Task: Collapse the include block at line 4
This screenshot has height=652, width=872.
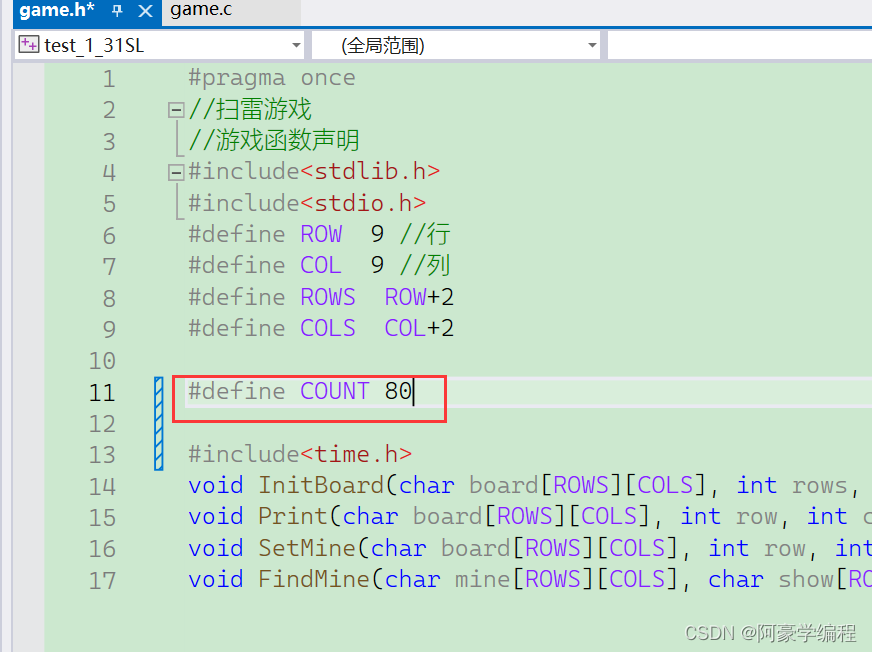Action: coord(176,172)
